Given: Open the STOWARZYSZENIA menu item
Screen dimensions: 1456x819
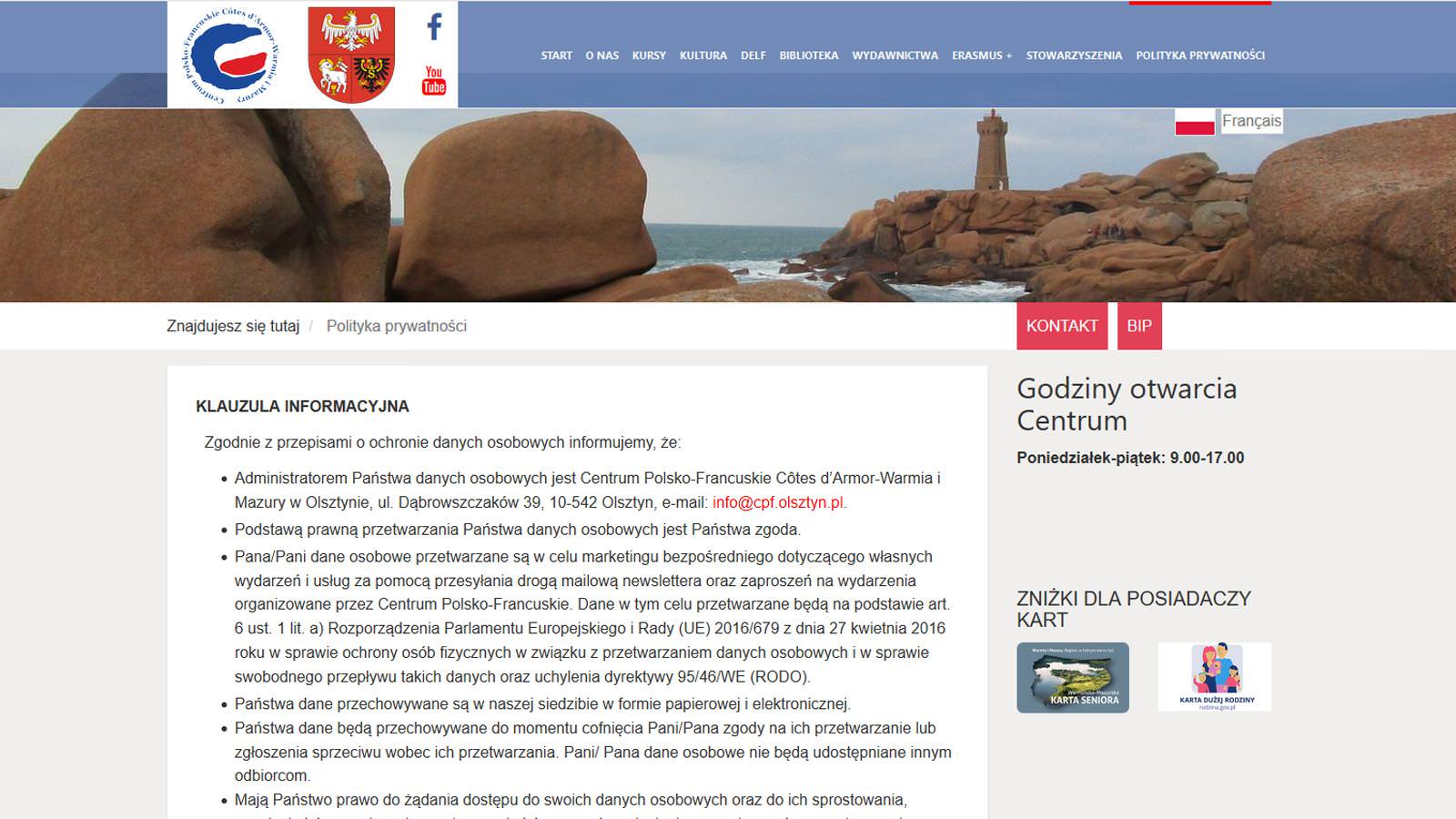Looking at the screenshot, I should pyautogui.click(x=1074, y=56).
